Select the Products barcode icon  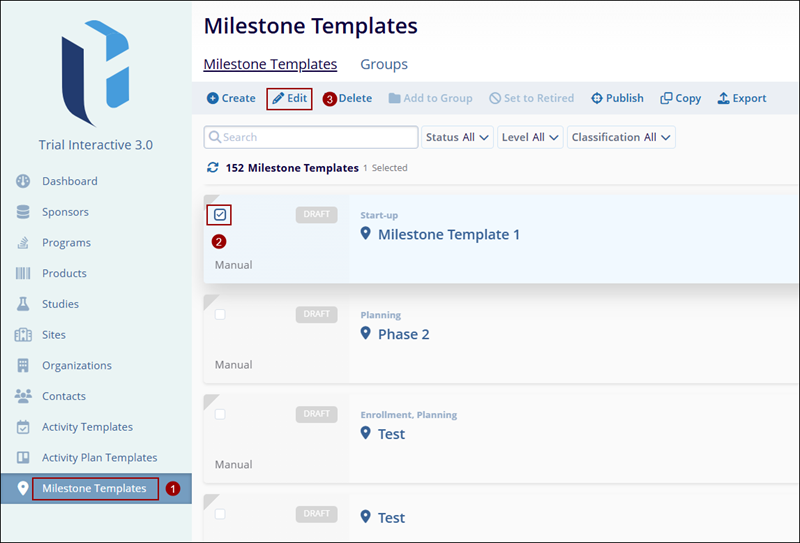pos(23,273)
